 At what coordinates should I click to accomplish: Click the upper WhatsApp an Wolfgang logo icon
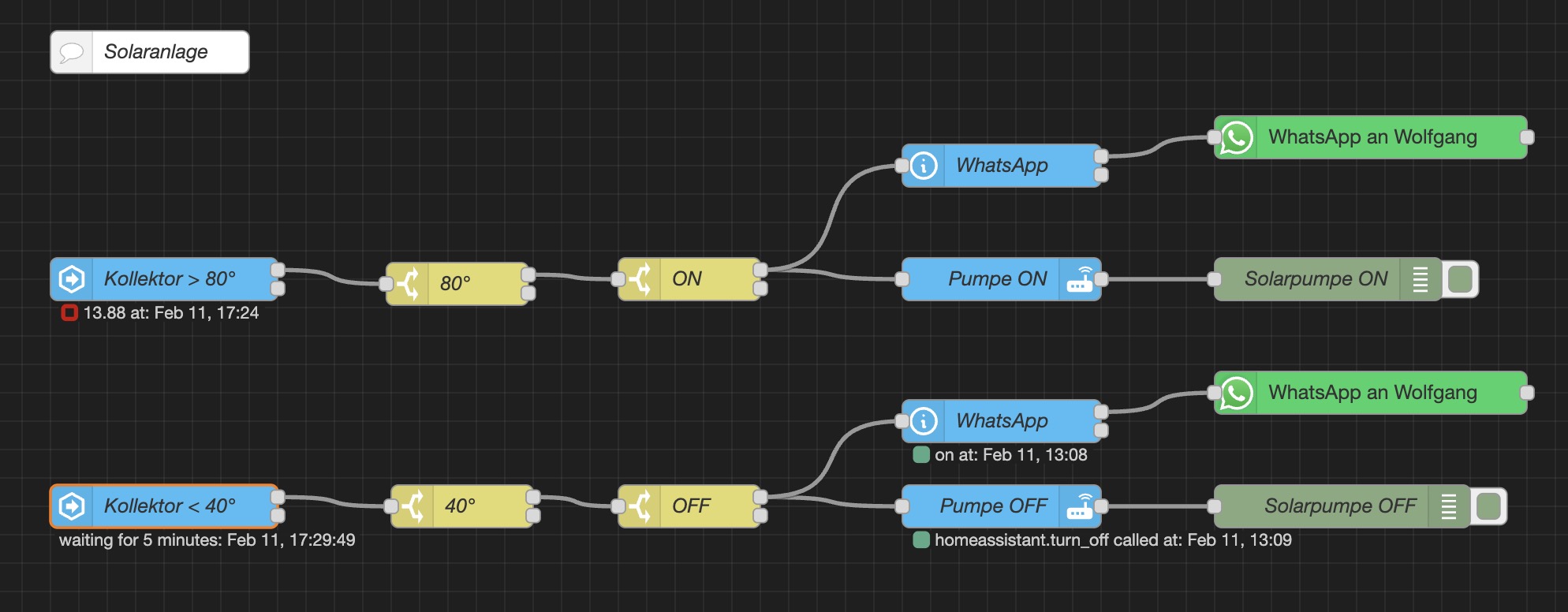1236,137
